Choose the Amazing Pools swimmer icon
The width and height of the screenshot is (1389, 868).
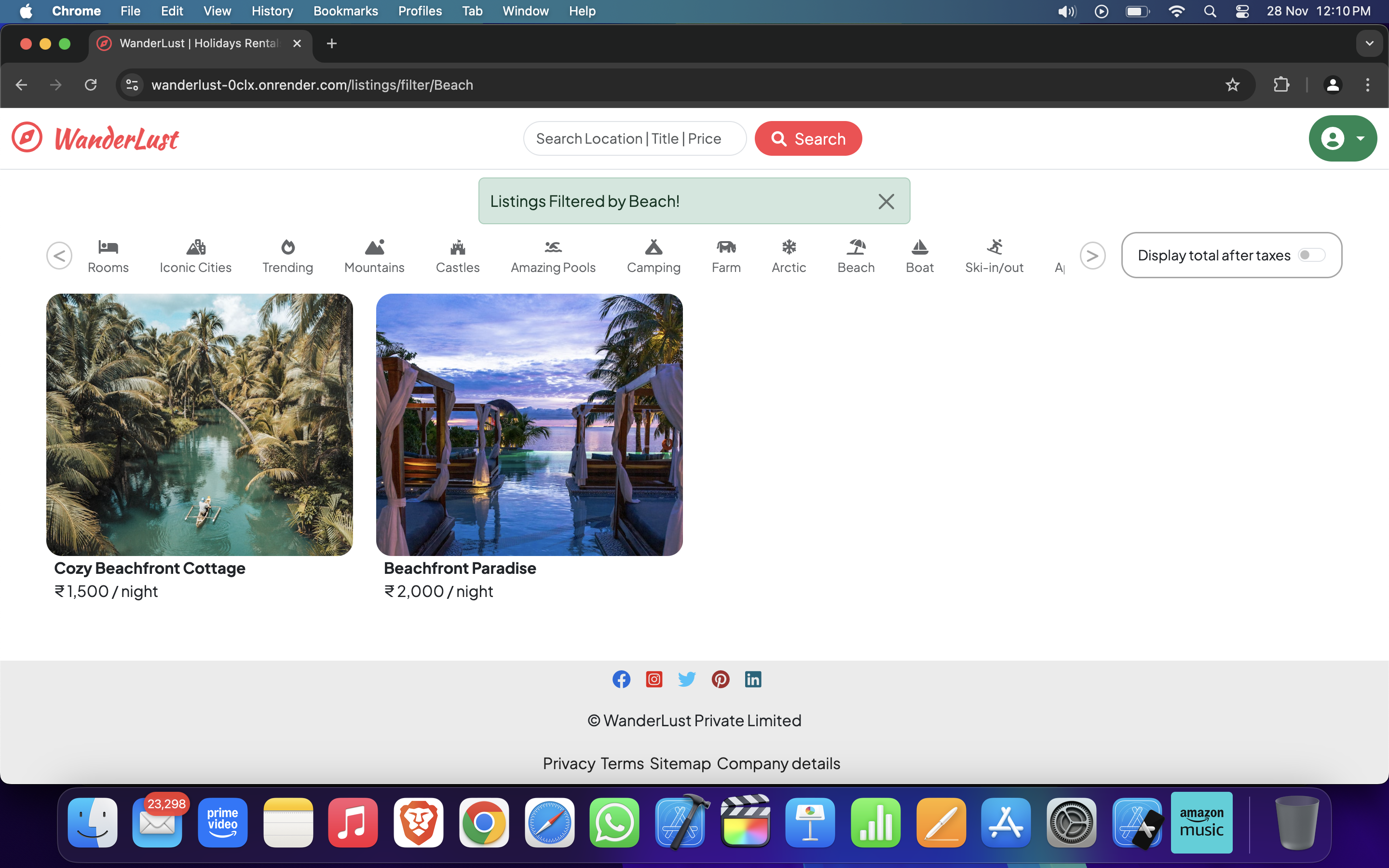[x=553, y=247]
